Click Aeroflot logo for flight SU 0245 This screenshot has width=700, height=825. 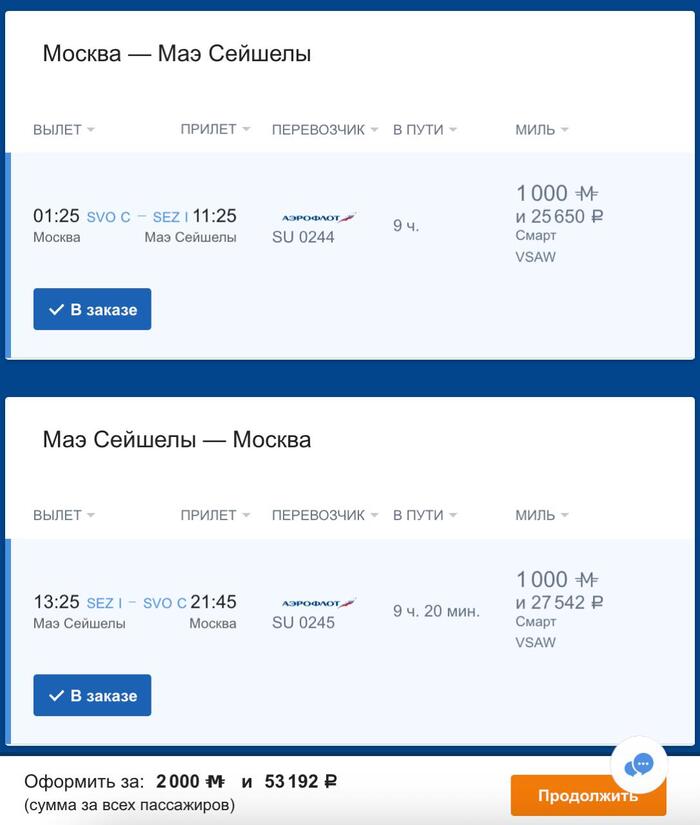pos(319,603)
